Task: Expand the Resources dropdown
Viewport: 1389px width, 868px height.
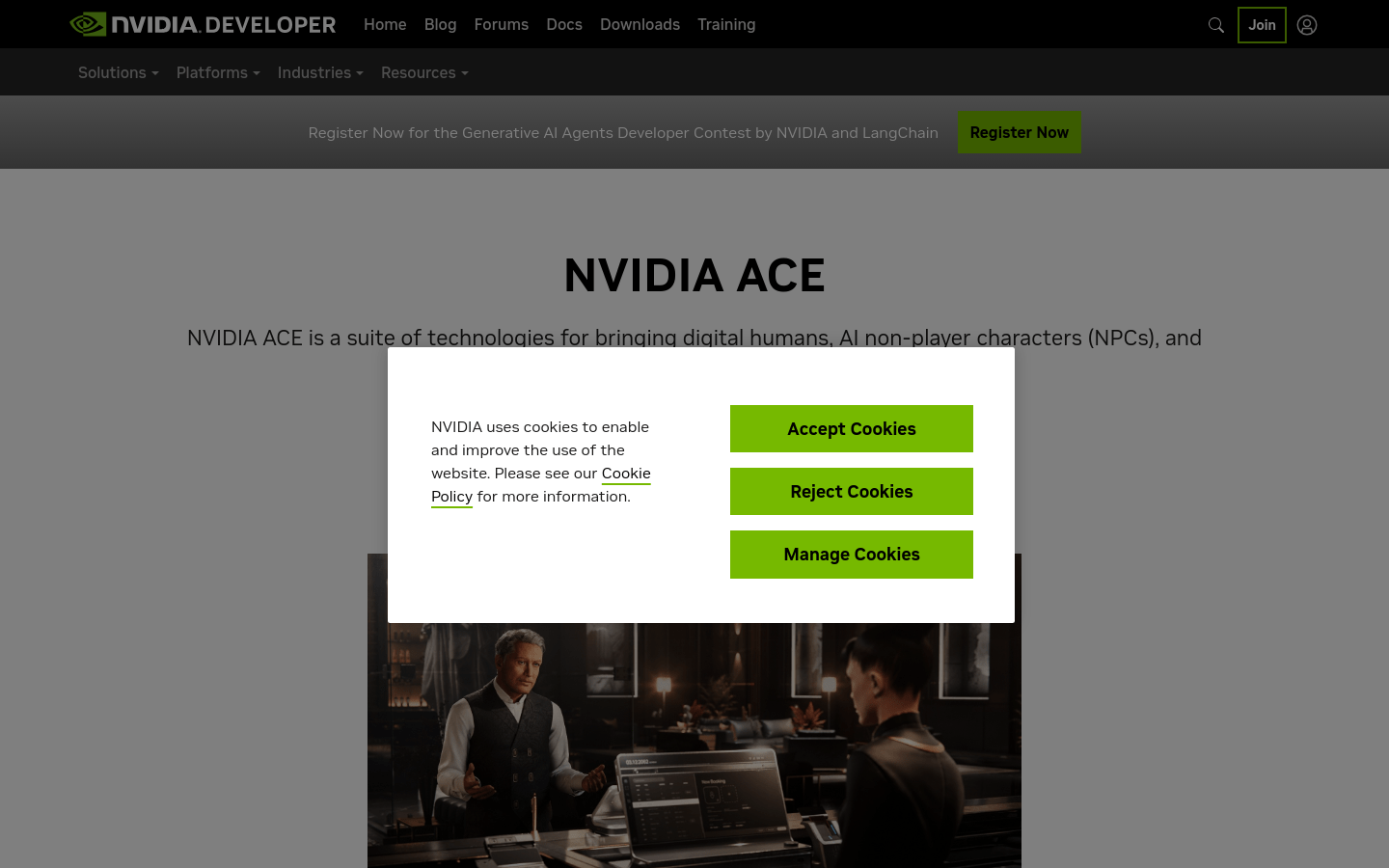Action: [424, 72]
